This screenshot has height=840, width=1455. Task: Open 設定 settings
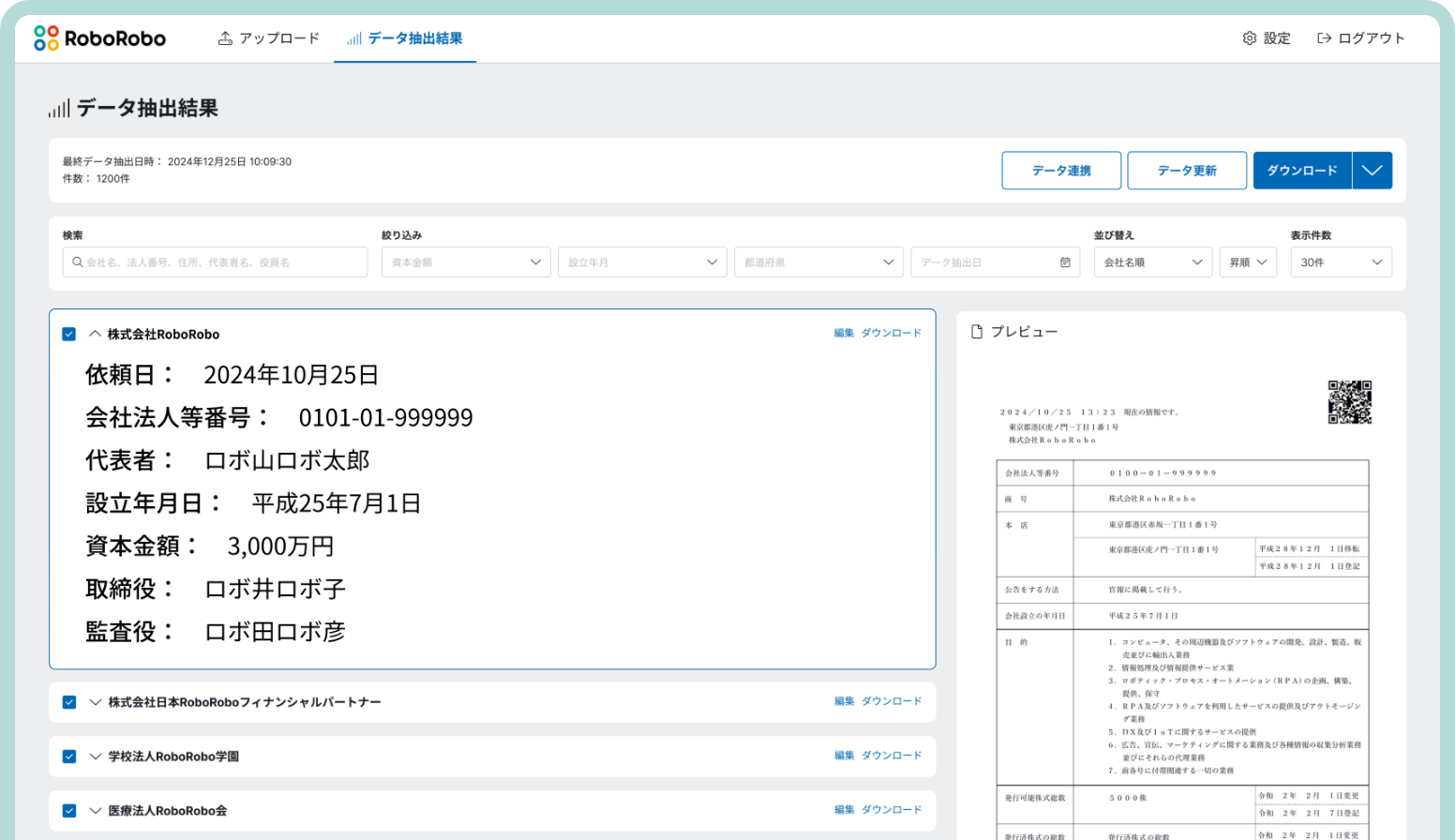(x=1267, y=38)
